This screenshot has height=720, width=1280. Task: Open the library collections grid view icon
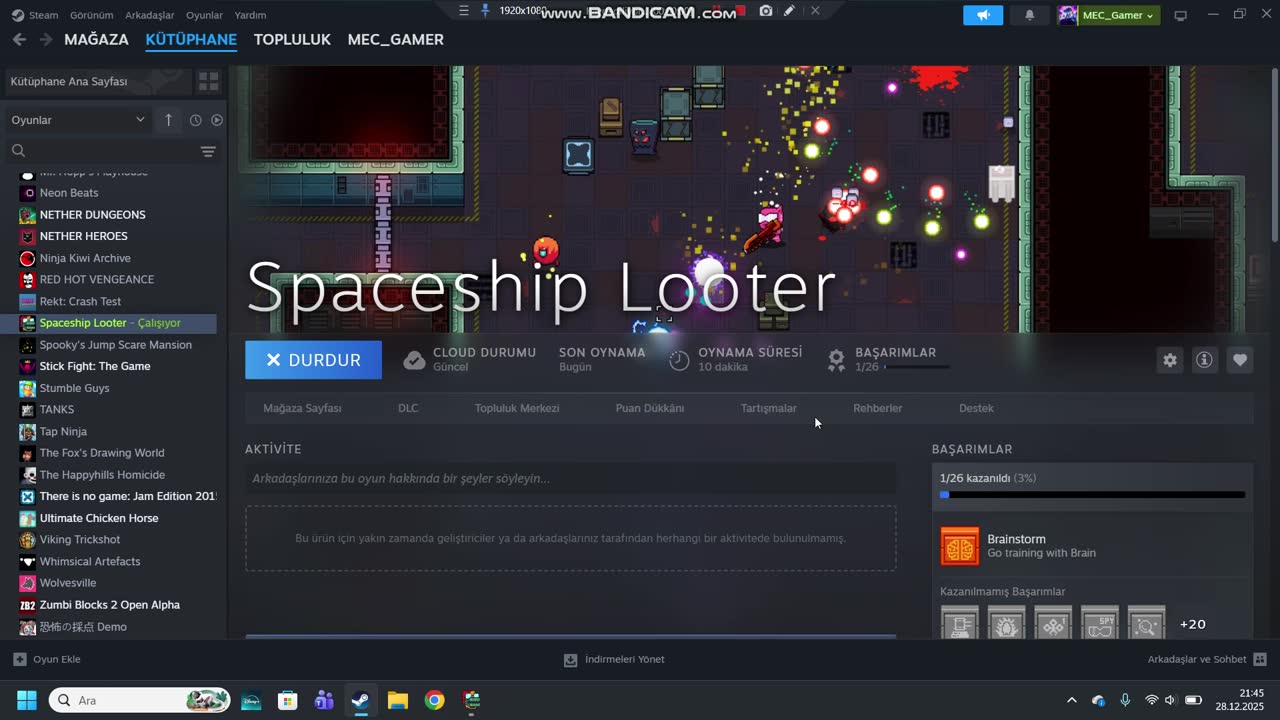point(208,81)
